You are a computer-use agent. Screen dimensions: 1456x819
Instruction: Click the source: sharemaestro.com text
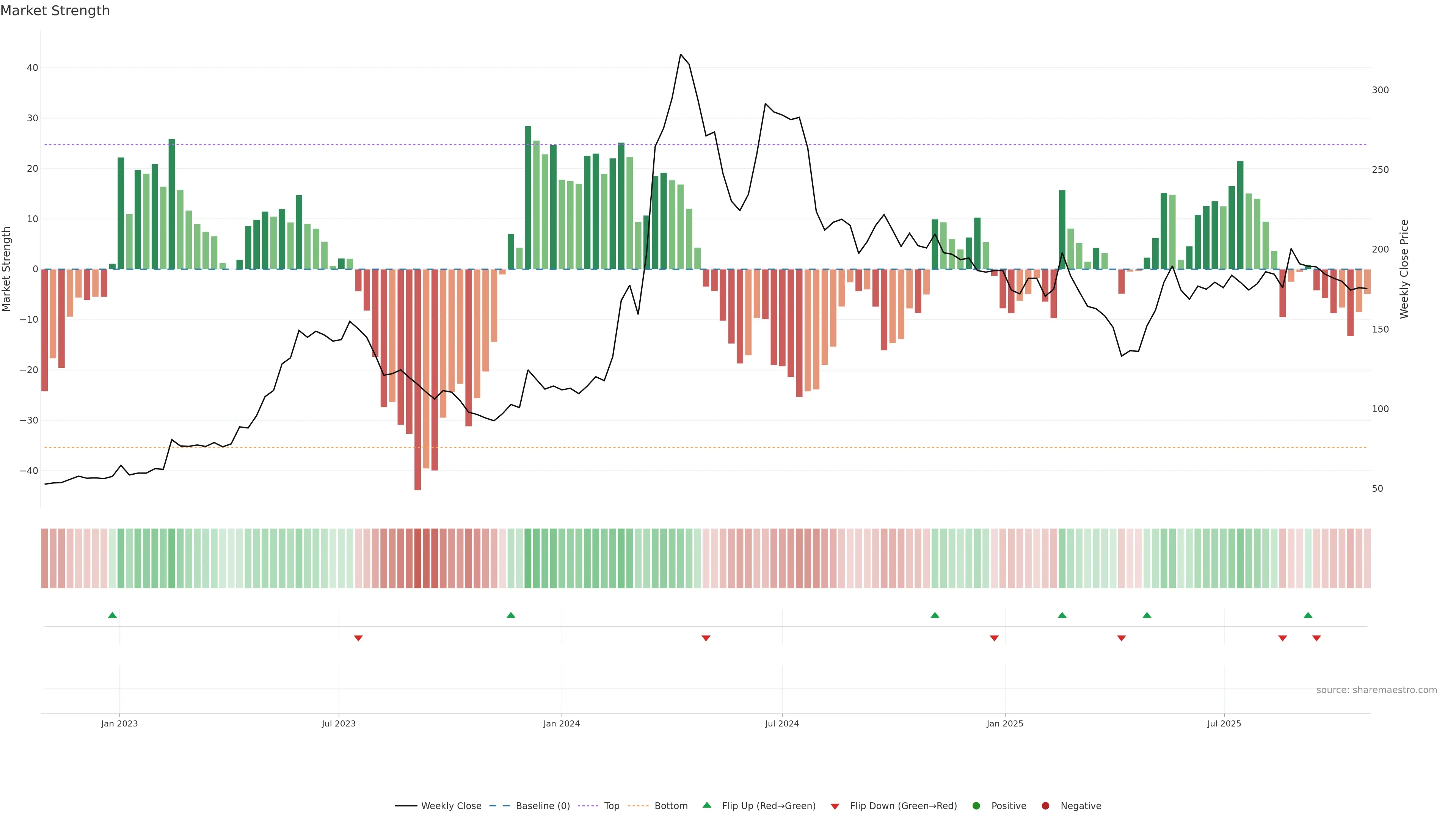point(1376,690)
